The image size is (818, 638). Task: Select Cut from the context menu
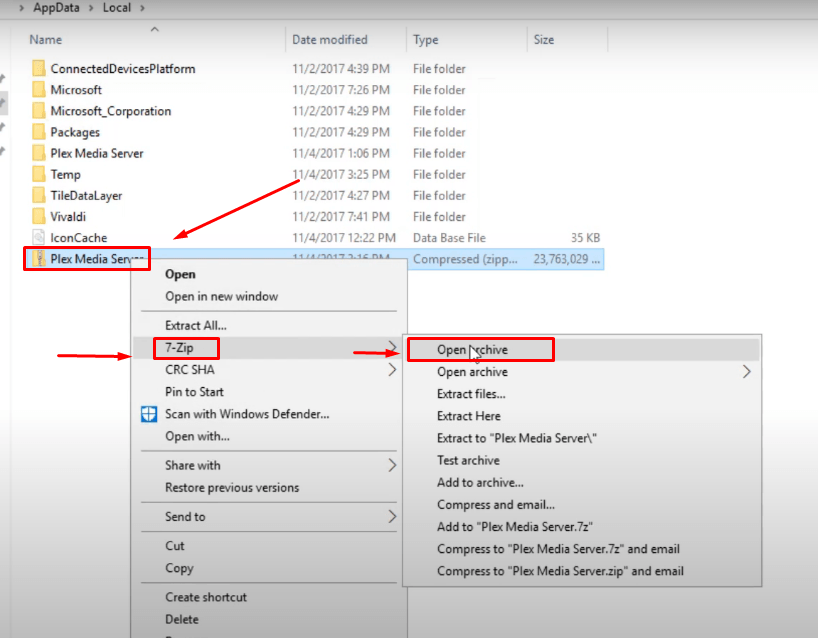pyautogui.click(x=175, y=546)
